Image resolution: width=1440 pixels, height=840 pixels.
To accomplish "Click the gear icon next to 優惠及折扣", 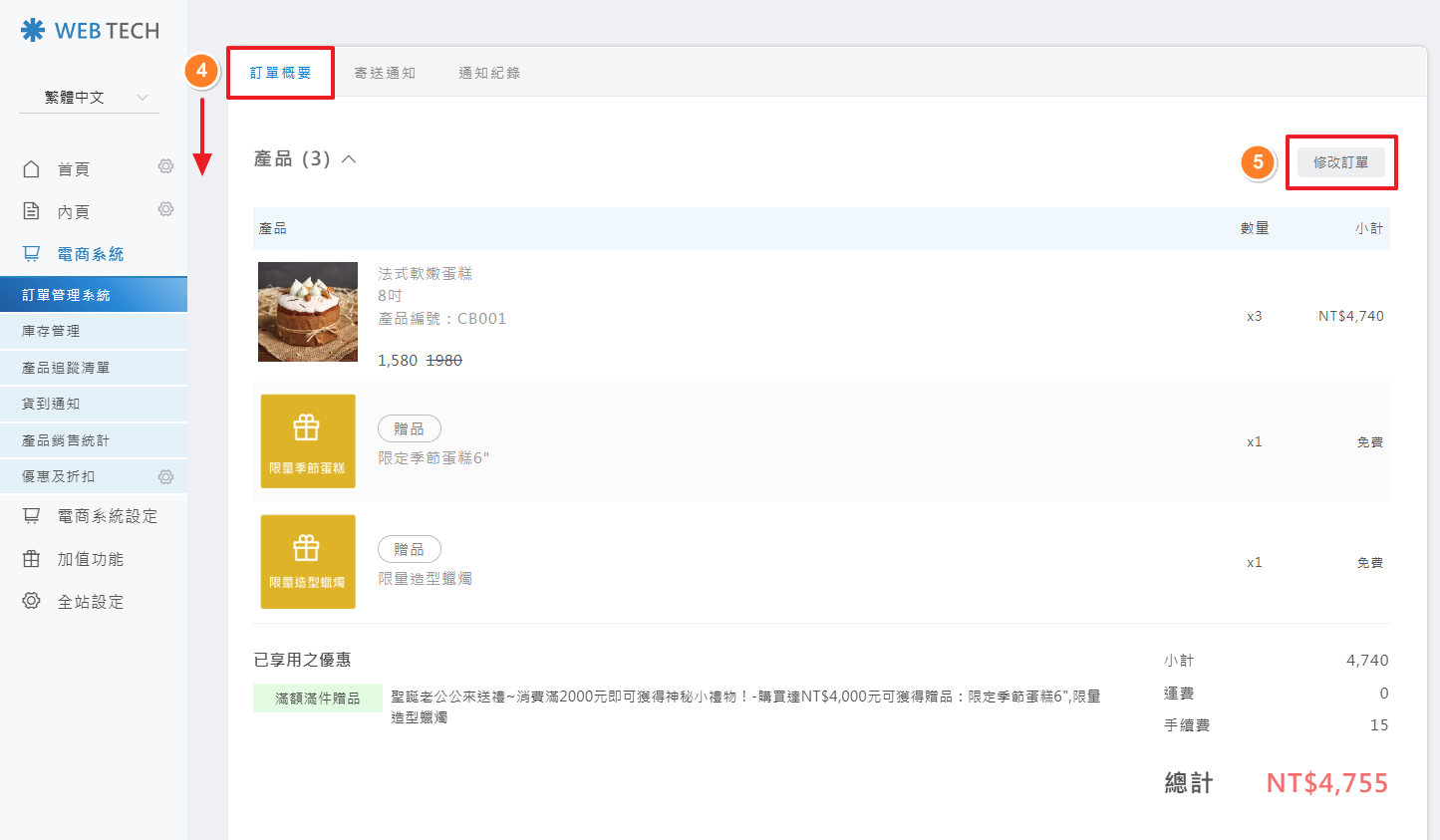I will click(x=165, y=476).
